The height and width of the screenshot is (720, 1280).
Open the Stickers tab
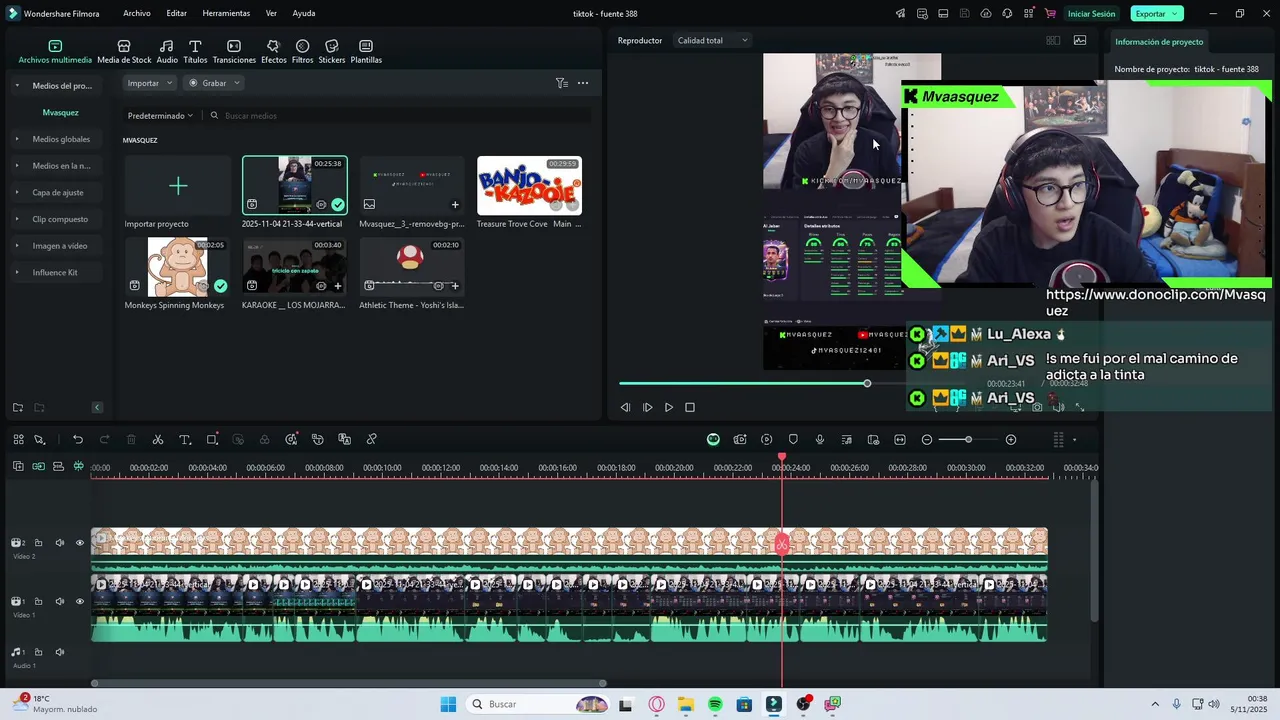point(332,52)
